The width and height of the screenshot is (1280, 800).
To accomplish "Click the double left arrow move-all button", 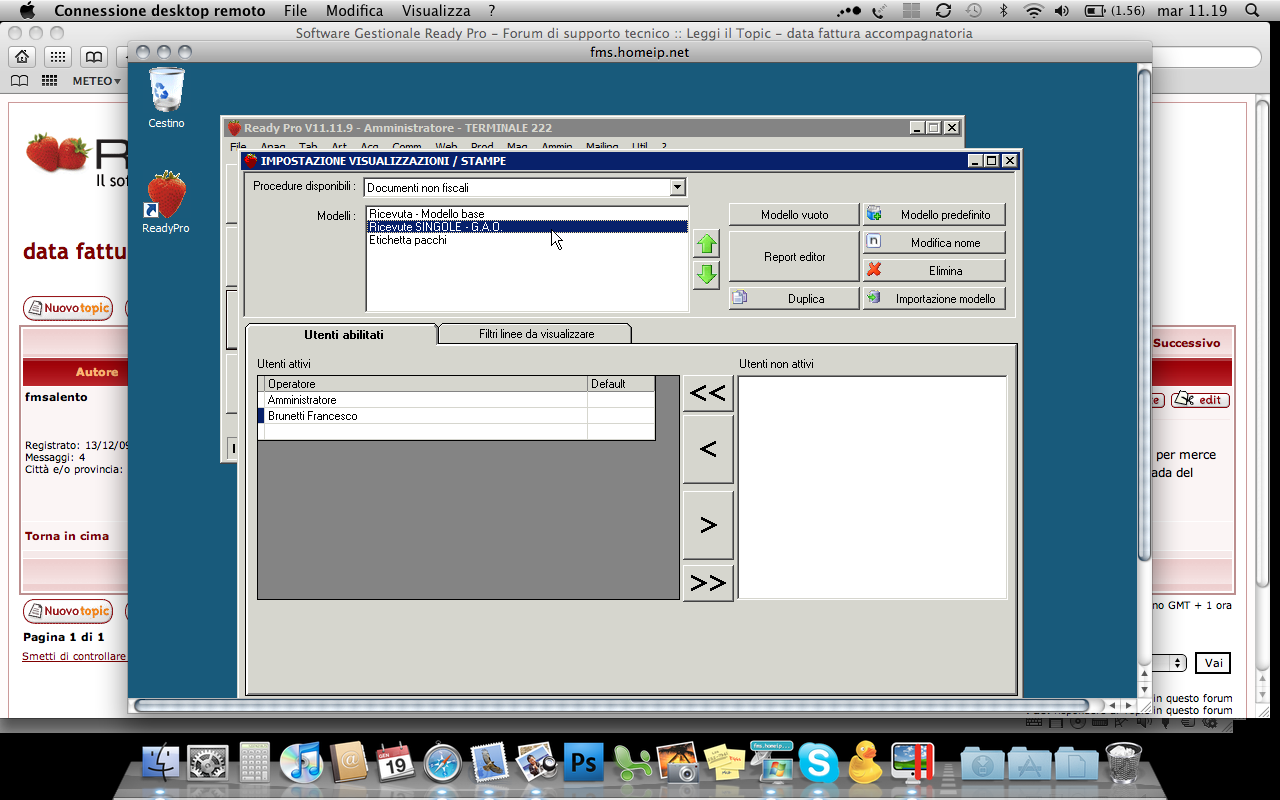I will pyautogui.click(x=708, y=393).
